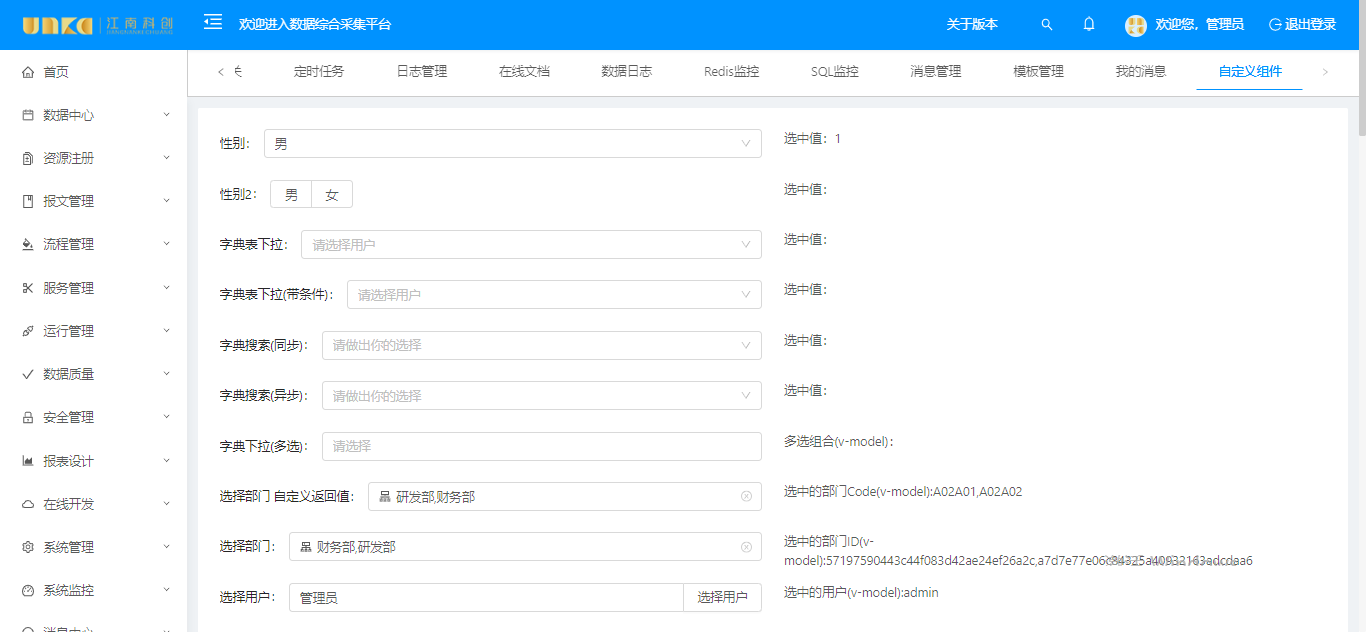Switch to the 模板管理 tab
The width and height of the screenshot is (1366, 632).
click(x=1038, y=72)
